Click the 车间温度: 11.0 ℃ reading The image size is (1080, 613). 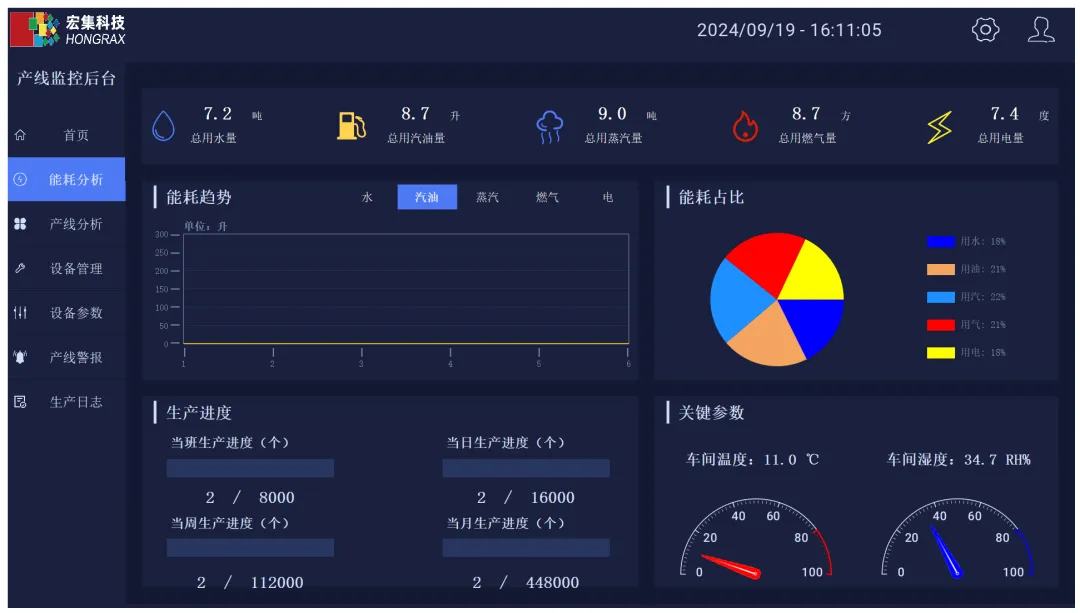pos(752,459)
